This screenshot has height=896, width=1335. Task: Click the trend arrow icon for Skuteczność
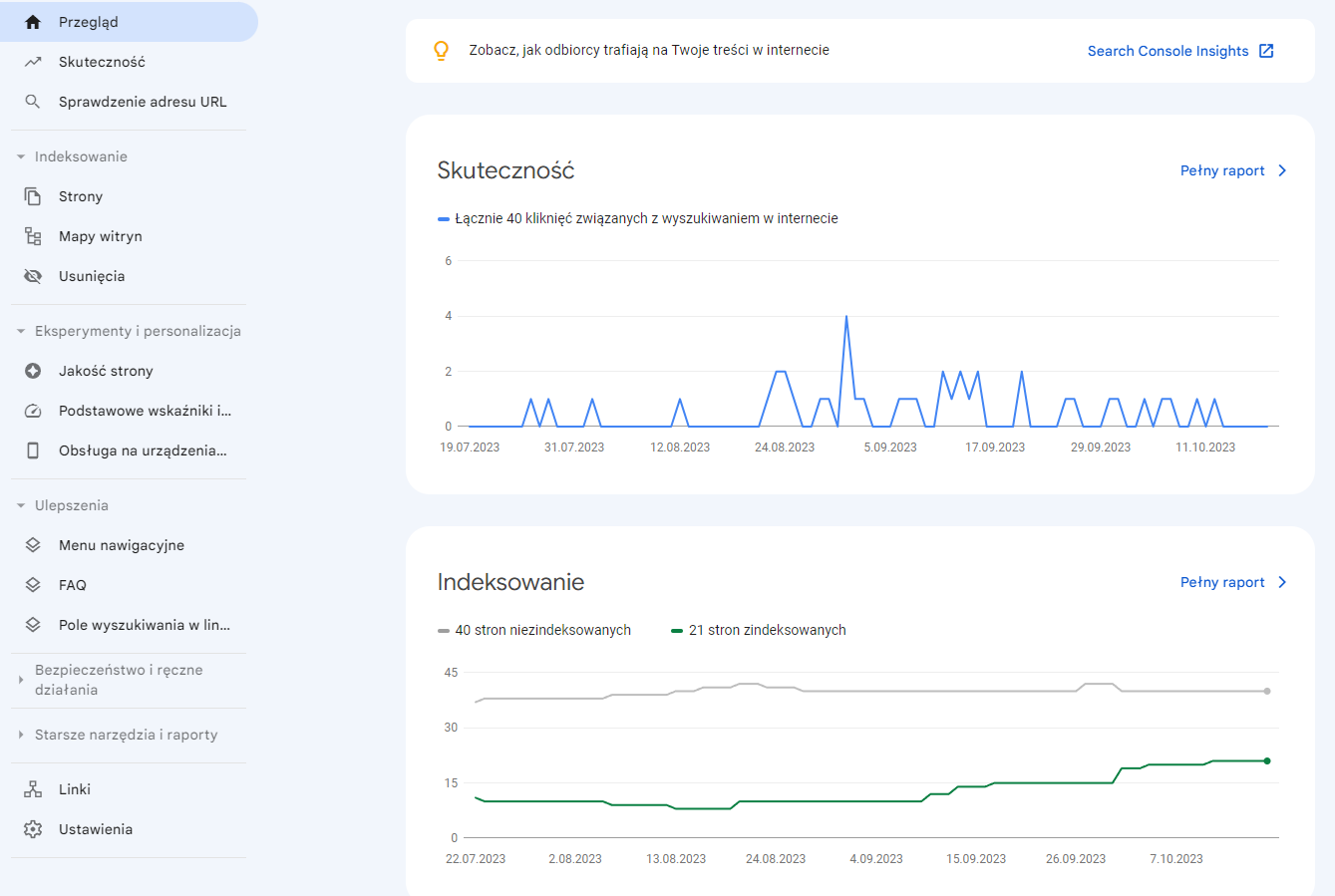coord(33,62)
